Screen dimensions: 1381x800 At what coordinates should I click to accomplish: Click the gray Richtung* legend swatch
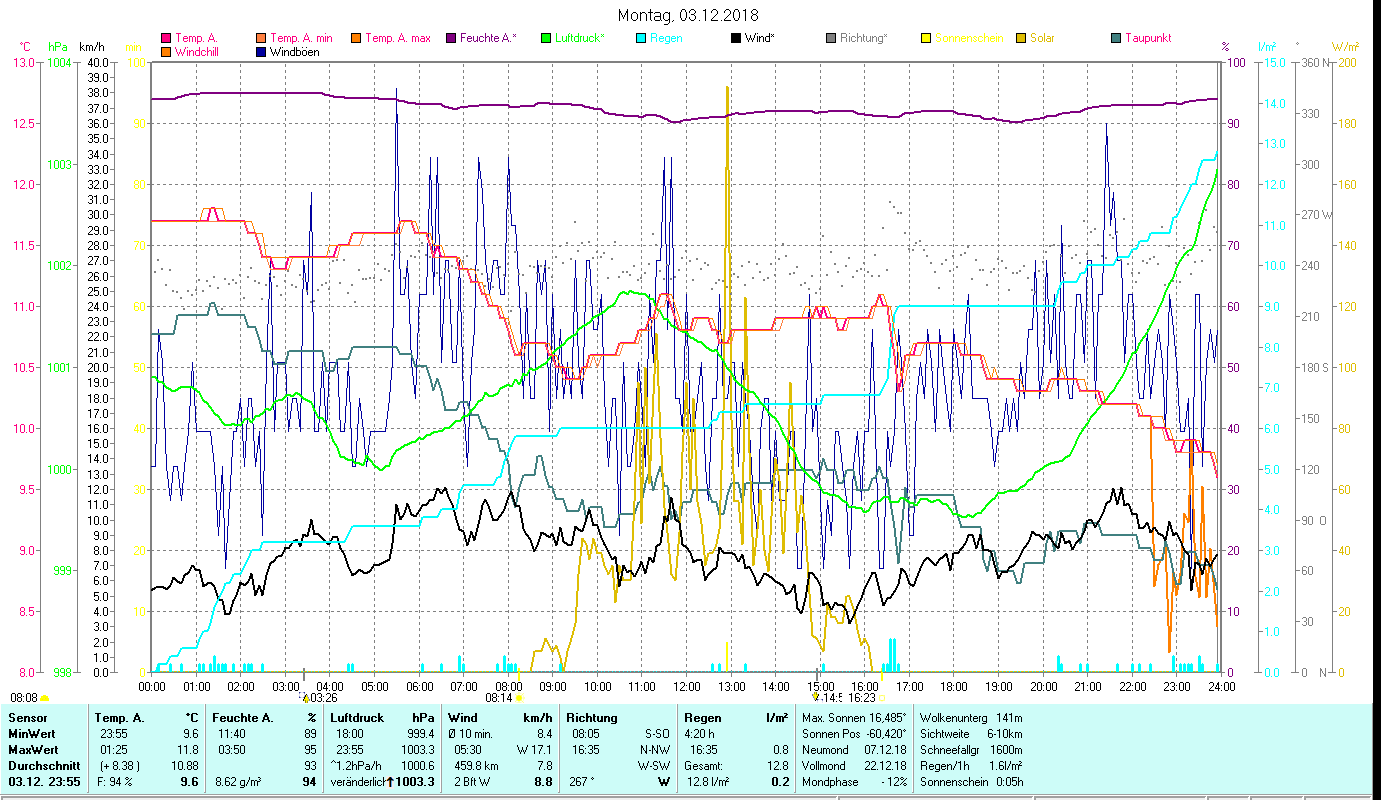point(830,39)
